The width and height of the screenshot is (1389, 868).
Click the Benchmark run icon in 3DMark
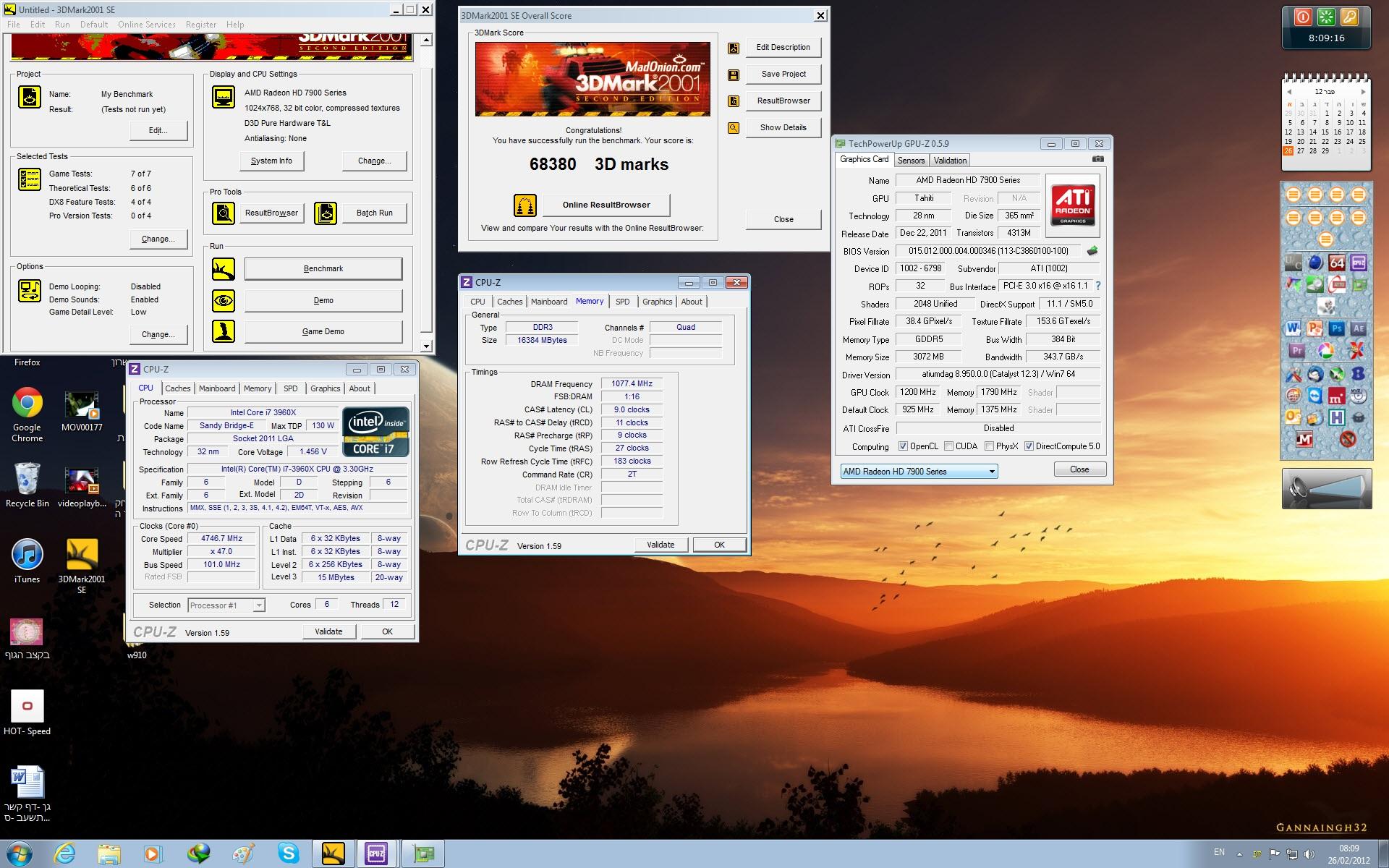point(224,269)
